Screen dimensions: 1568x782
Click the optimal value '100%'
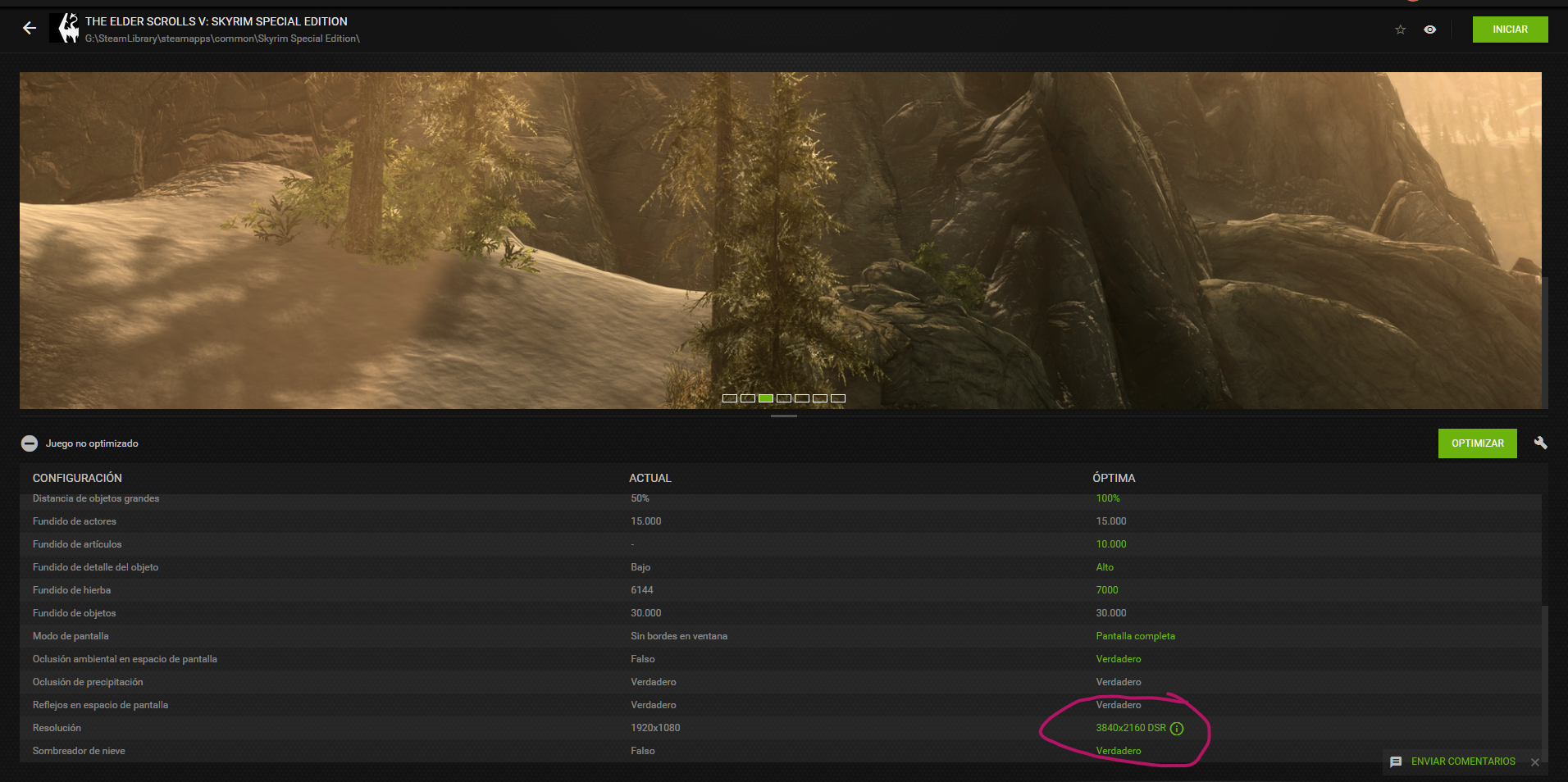tap(1108, 498)
